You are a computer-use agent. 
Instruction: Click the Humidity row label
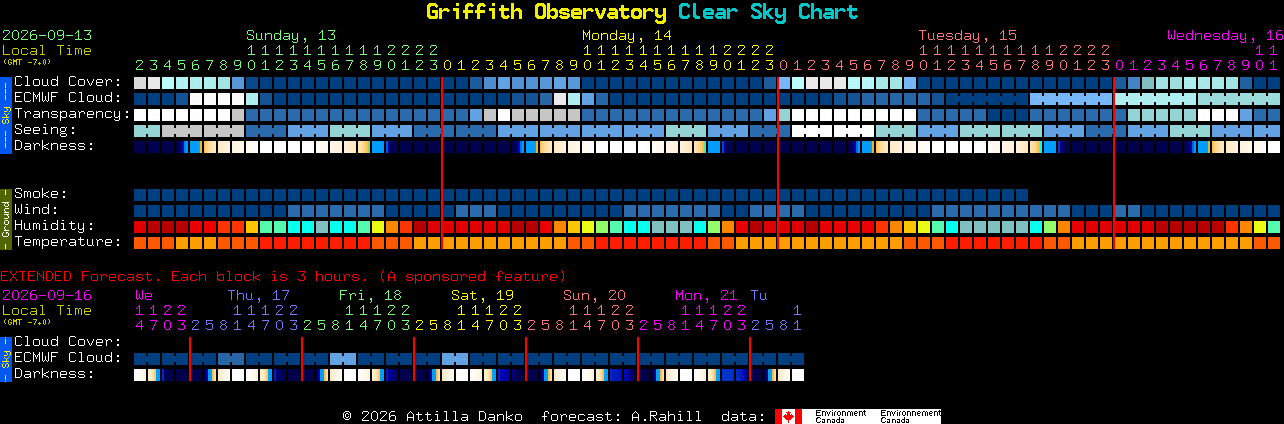coord(54,226)
